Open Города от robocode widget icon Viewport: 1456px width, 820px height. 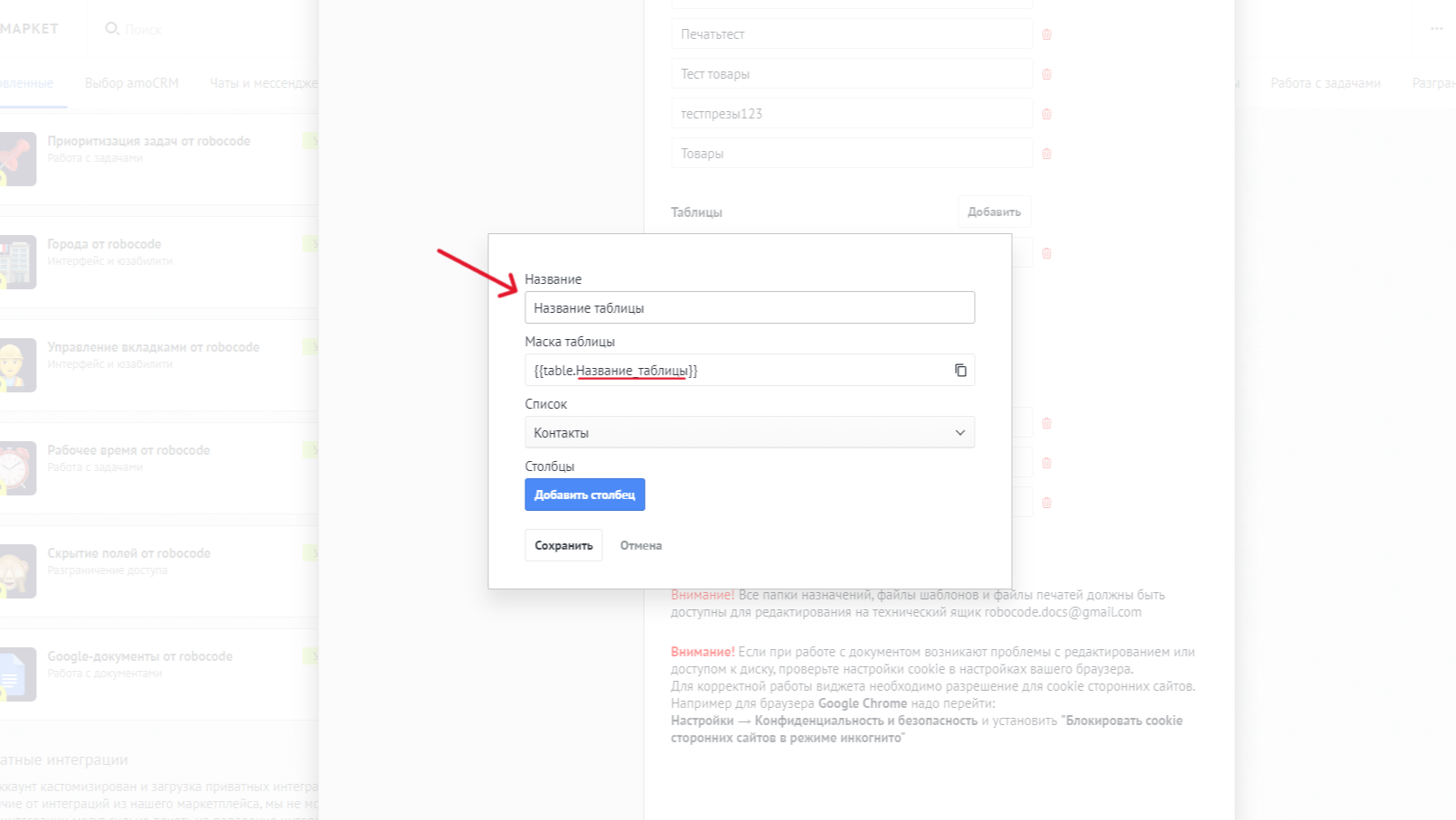(17, 262)
